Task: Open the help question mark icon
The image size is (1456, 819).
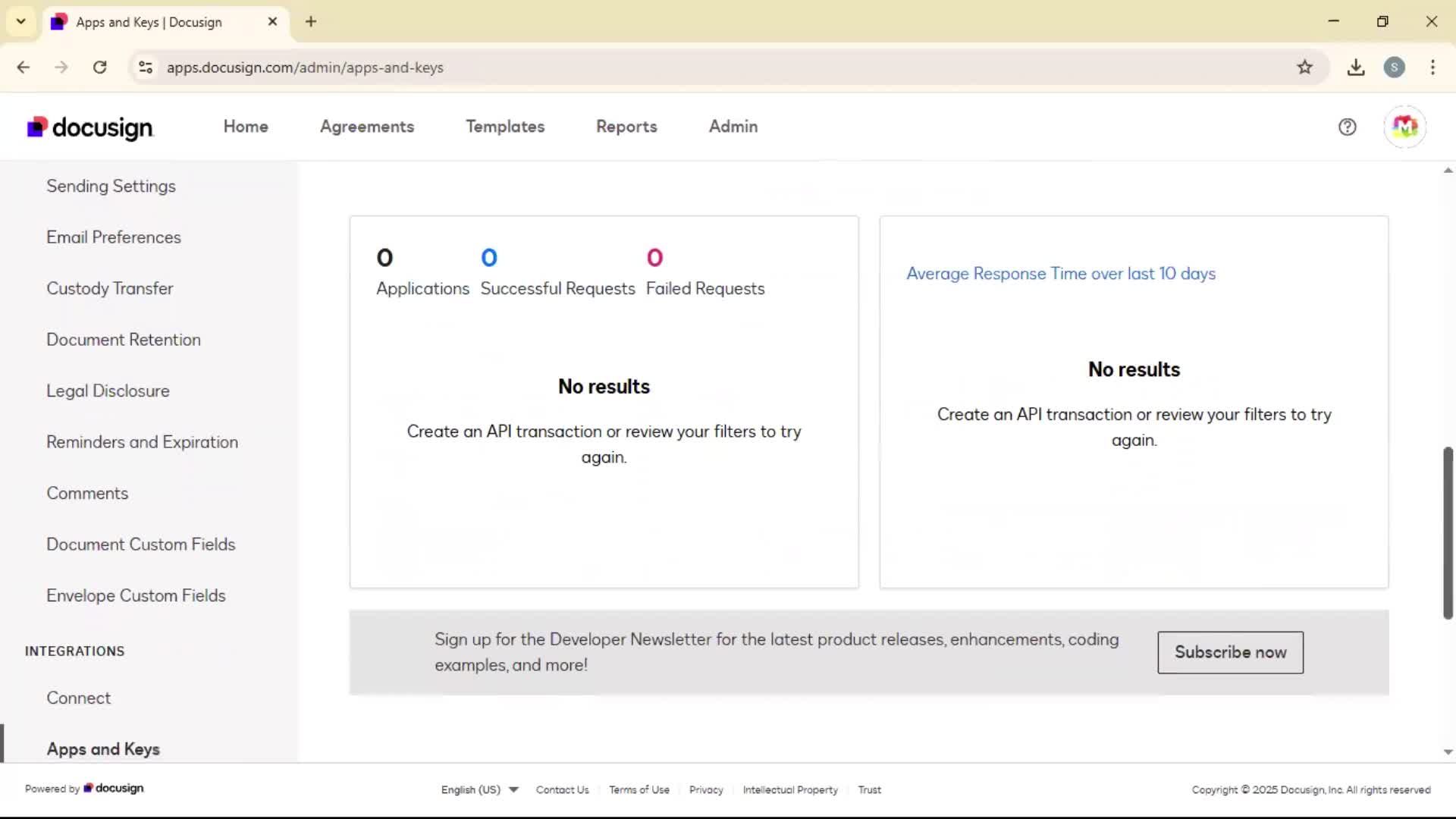Action: click(x=1347, y=127)
